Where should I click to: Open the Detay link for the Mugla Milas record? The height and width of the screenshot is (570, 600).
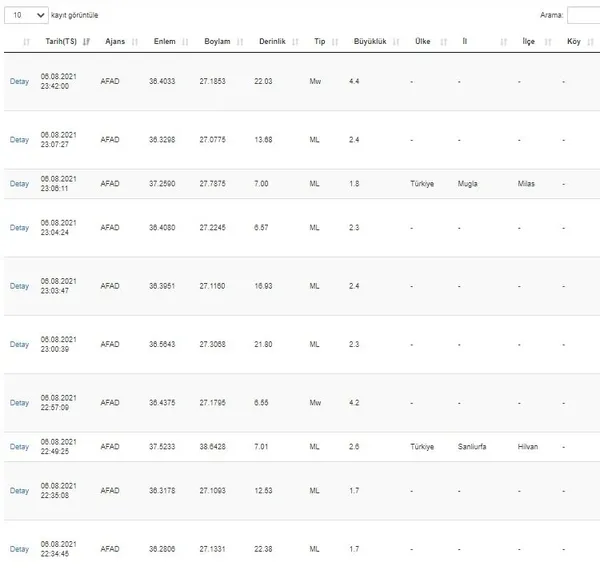pyautogui.click(x=19, y=184)
